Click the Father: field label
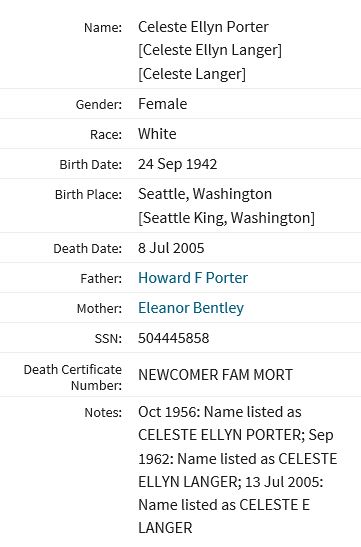This screenshot has height=547, width=361. (101, 279)
